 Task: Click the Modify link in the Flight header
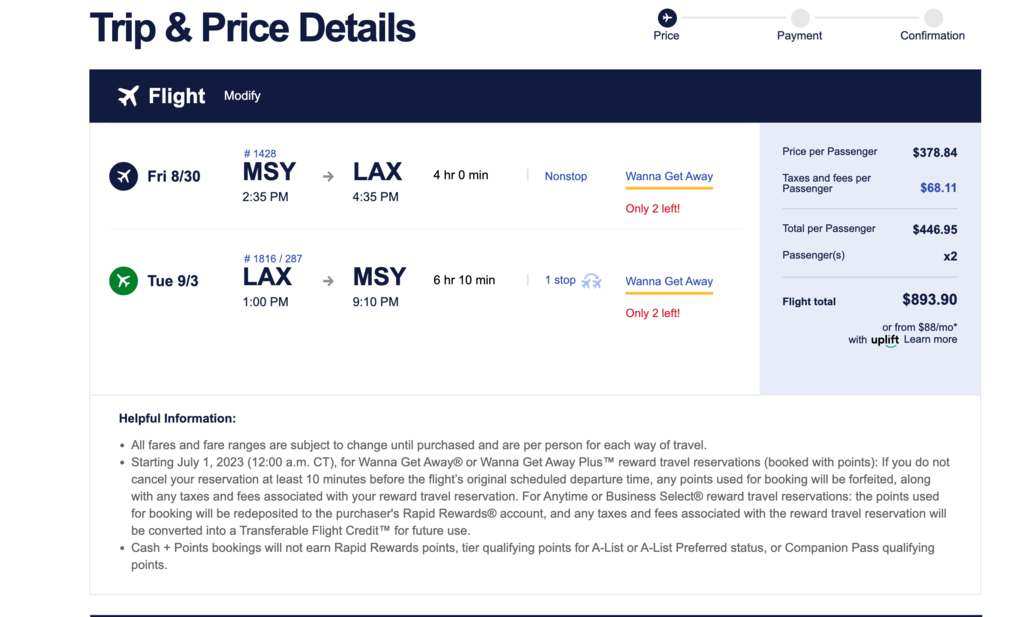click(242, 96)
